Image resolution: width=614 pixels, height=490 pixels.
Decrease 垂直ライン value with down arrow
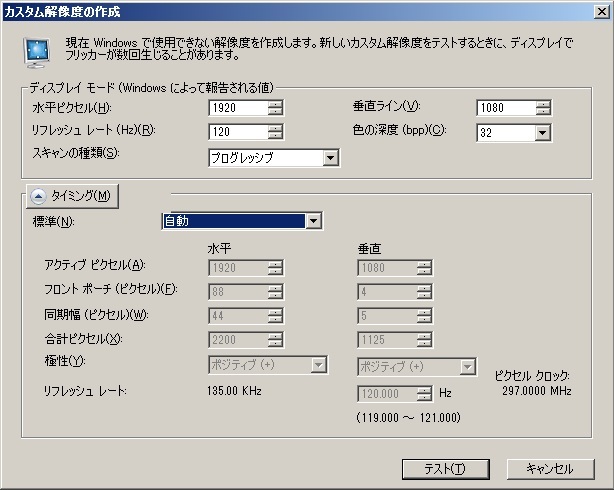[x=542, y=112]
